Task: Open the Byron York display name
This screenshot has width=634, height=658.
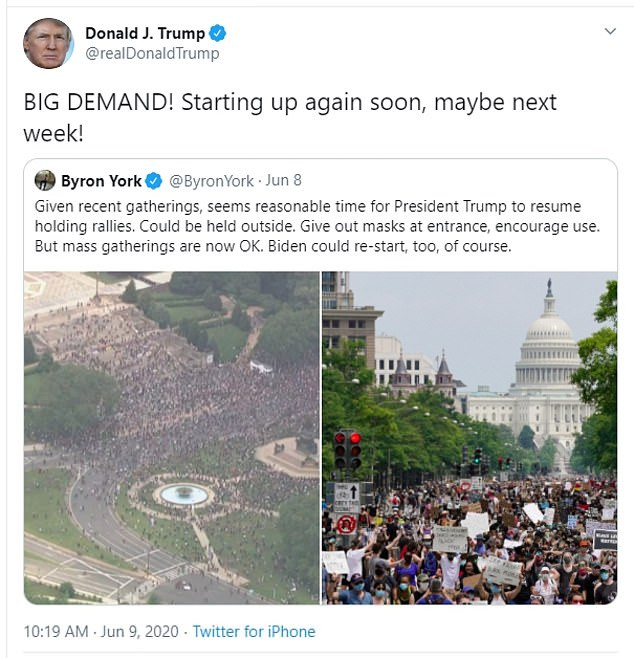Action: [x=101, y=181]
